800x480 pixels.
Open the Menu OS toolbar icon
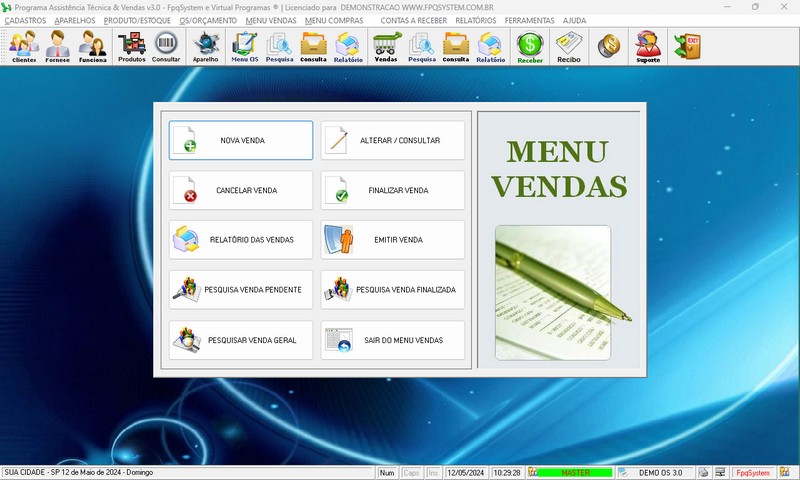click(244, 46)
